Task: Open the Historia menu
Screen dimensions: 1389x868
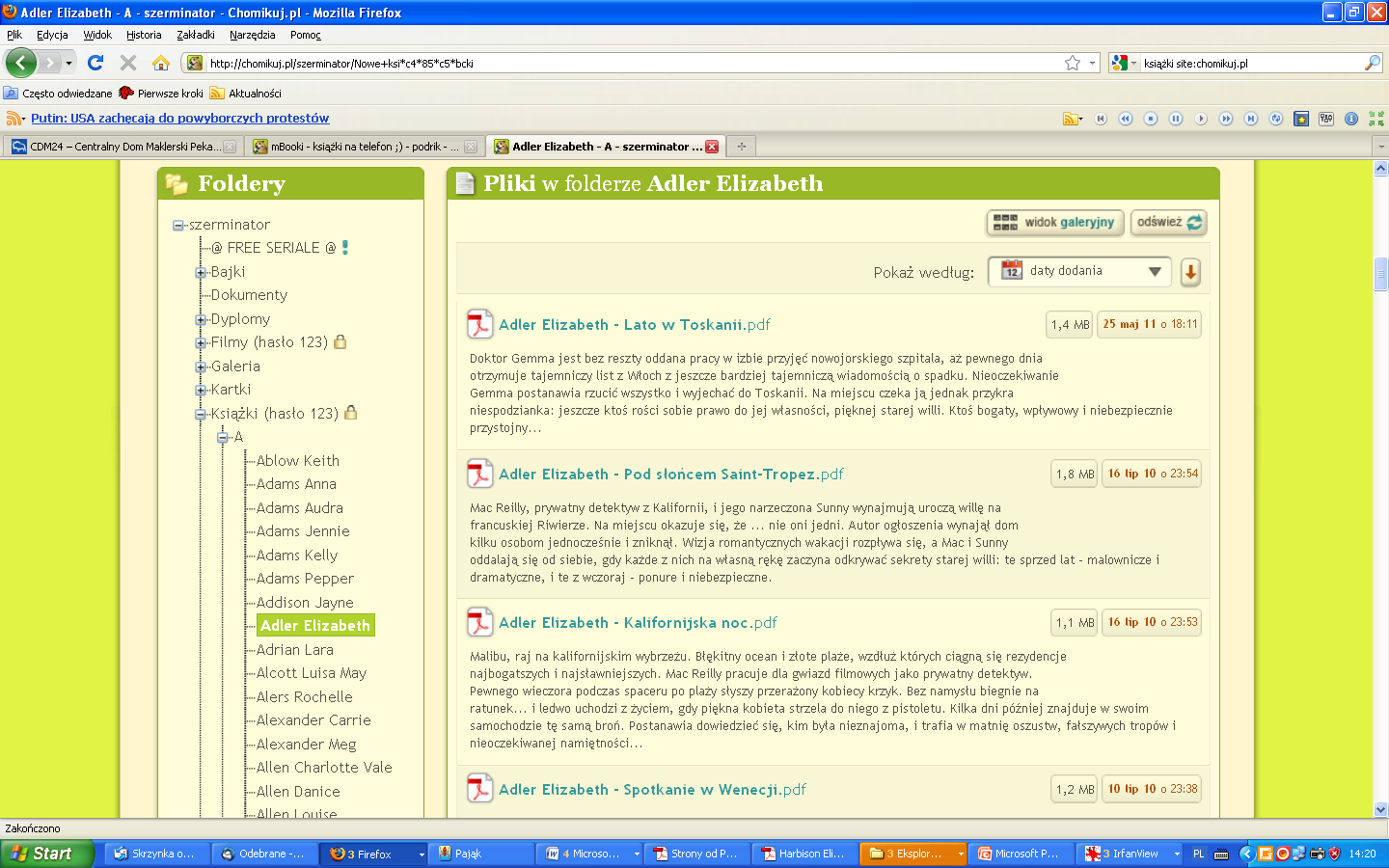Action: click(x=144, y=35)
